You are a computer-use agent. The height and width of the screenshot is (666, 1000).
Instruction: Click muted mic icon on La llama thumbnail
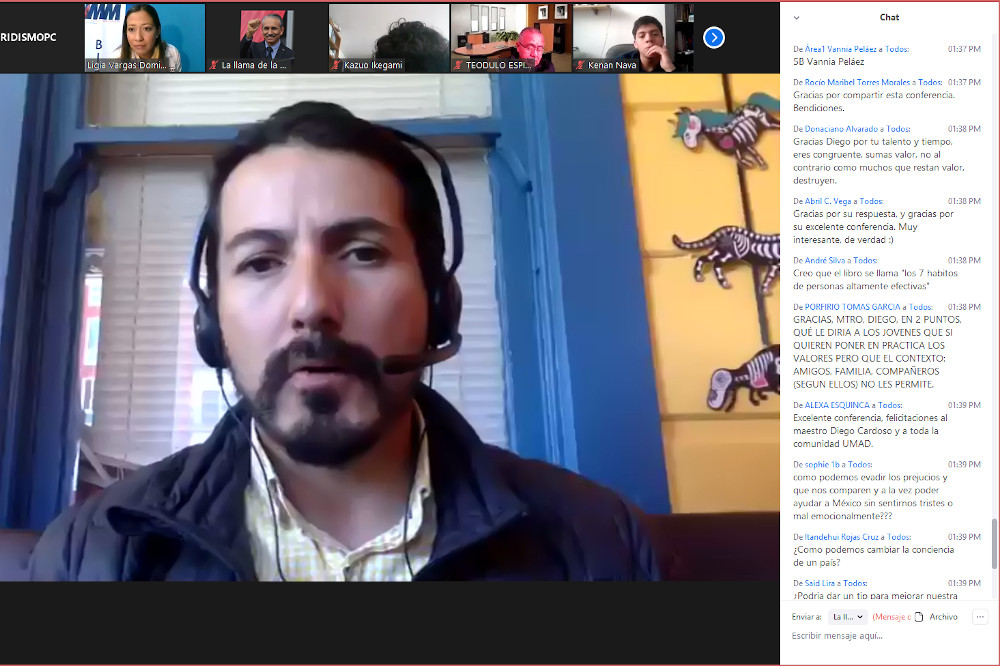tap(214, 65)
